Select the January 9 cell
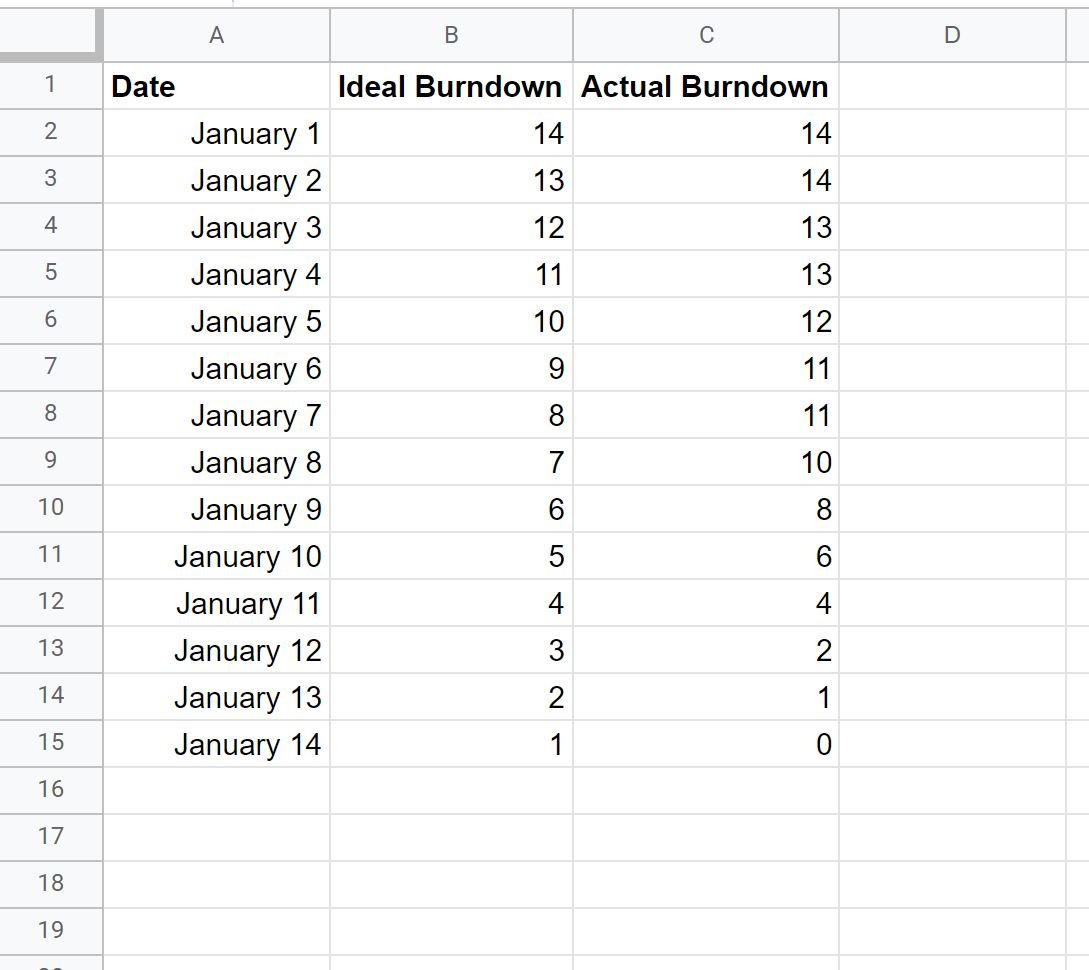 [216, 510]
